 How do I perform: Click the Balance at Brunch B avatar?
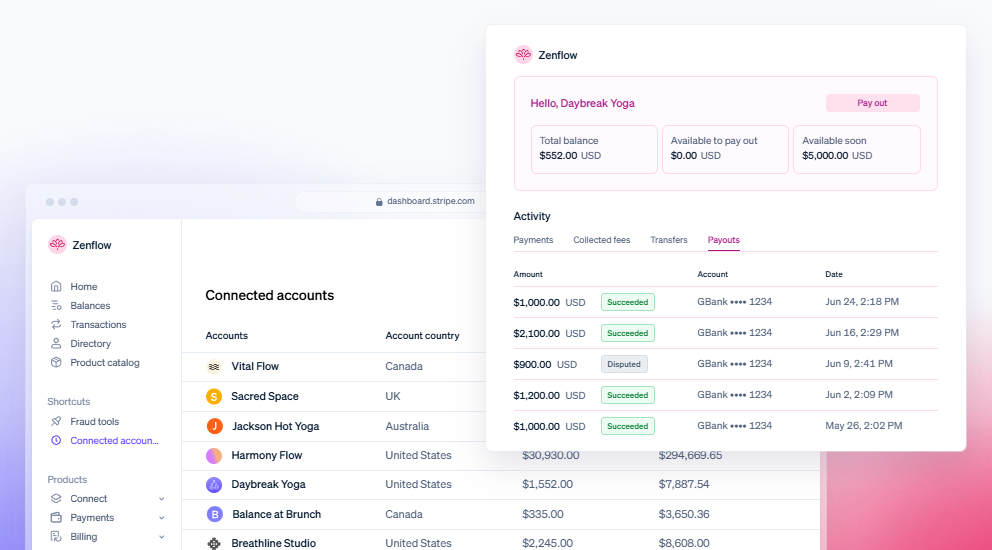[214, 514]
